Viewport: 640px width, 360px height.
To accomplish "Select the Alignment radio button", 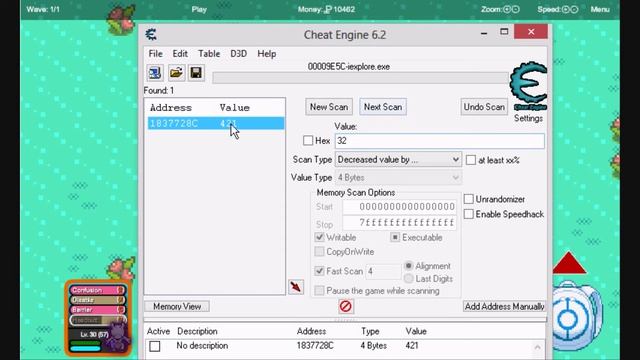I will tap(409, 266).
